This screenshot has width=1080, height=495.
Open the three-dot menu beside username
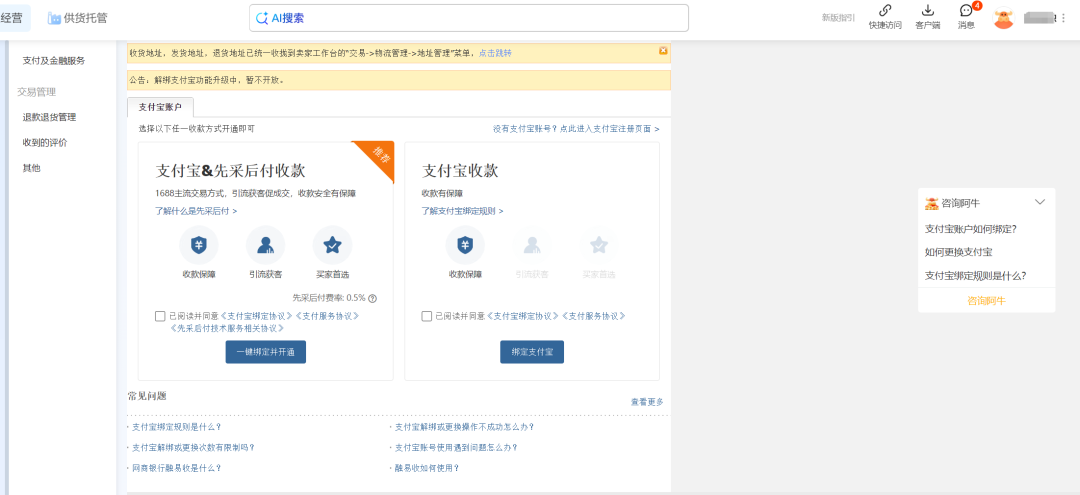pyautogui.click(x=1063, y=18)
